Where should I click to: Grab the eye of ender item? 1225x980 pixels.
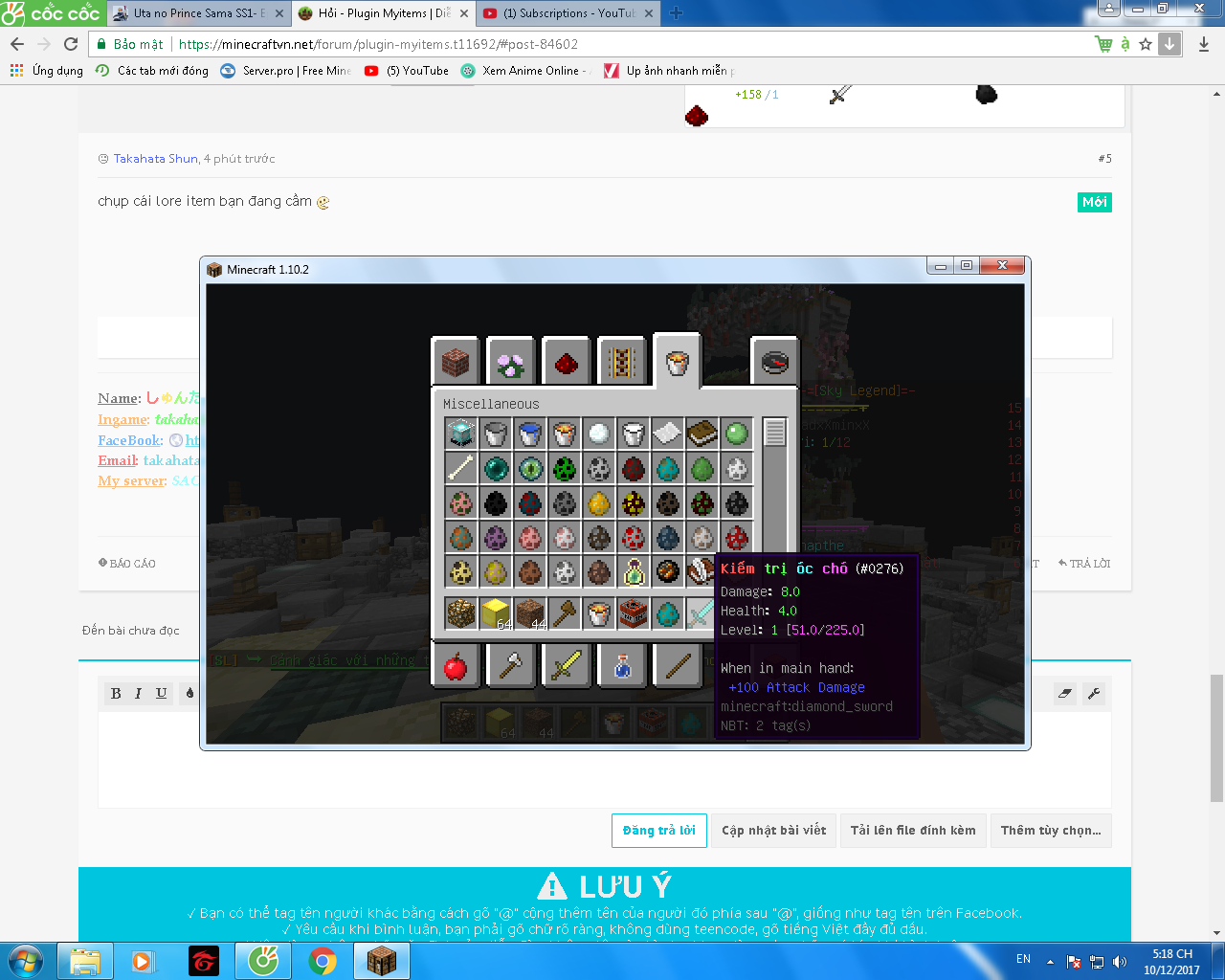[530, 468]
